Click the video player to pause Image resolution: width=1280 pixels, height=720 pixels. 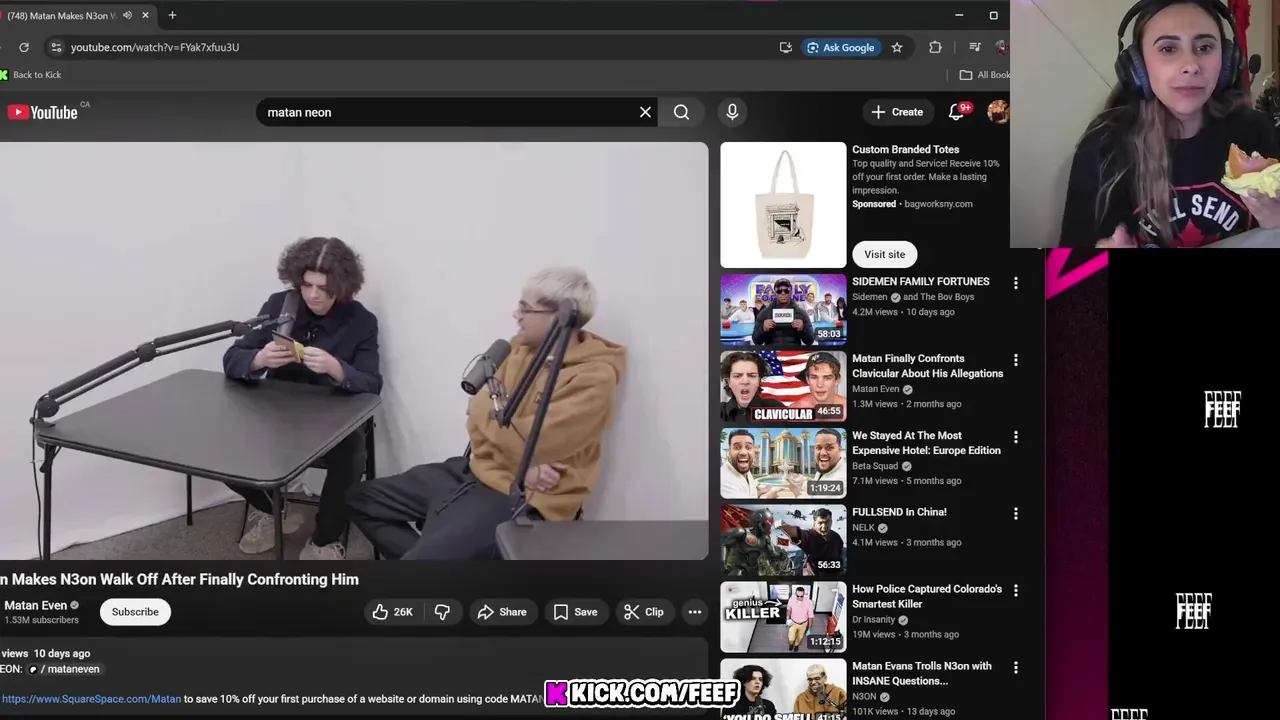pos(354,351)
